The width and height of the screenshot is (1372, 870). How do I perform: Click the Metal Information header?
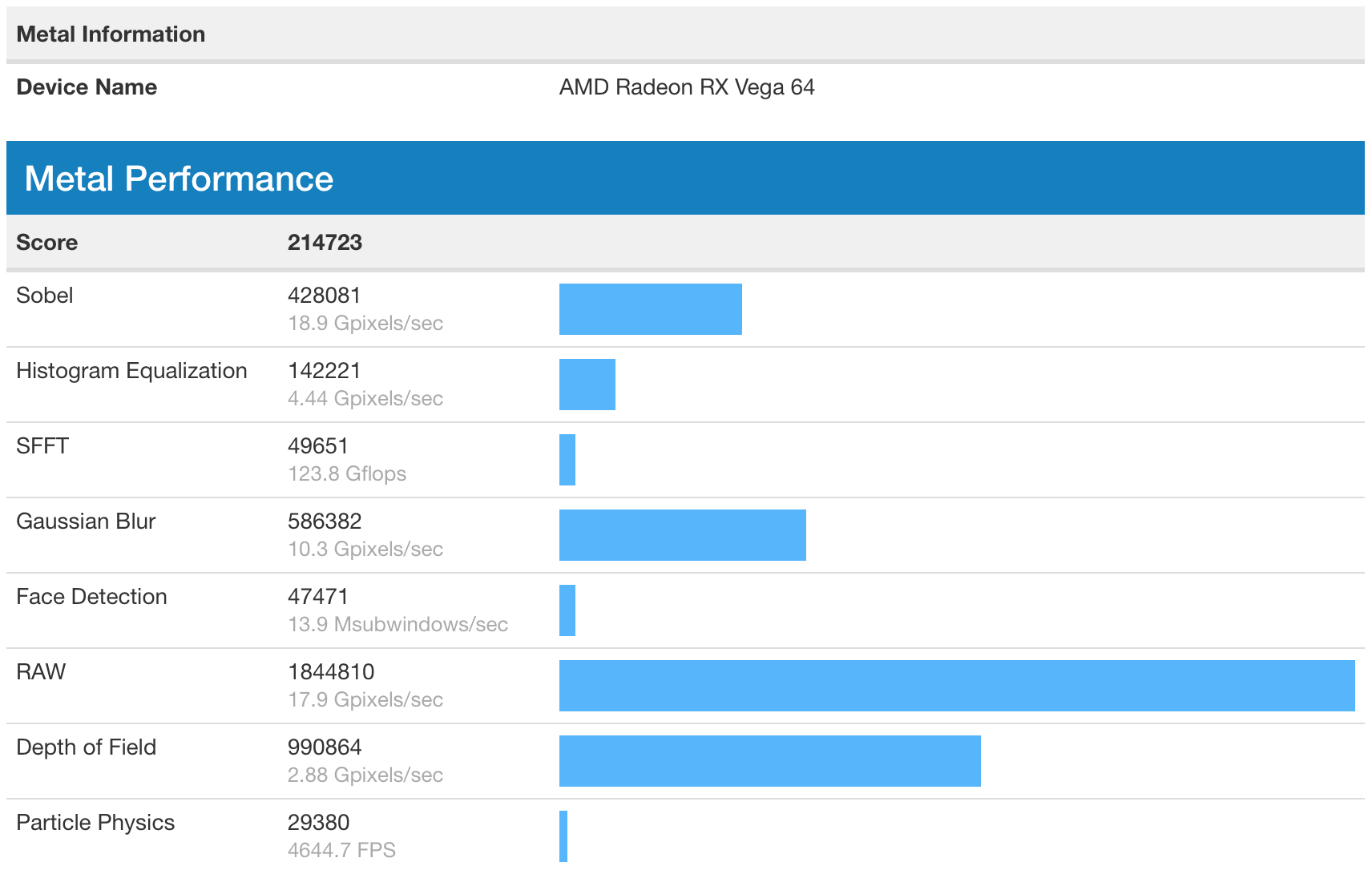111,34
